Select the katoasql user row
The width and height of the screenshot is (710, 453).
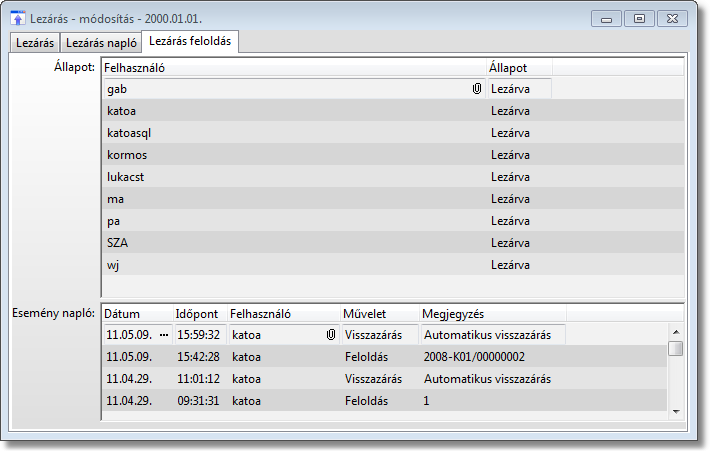[x=393, y=133]
